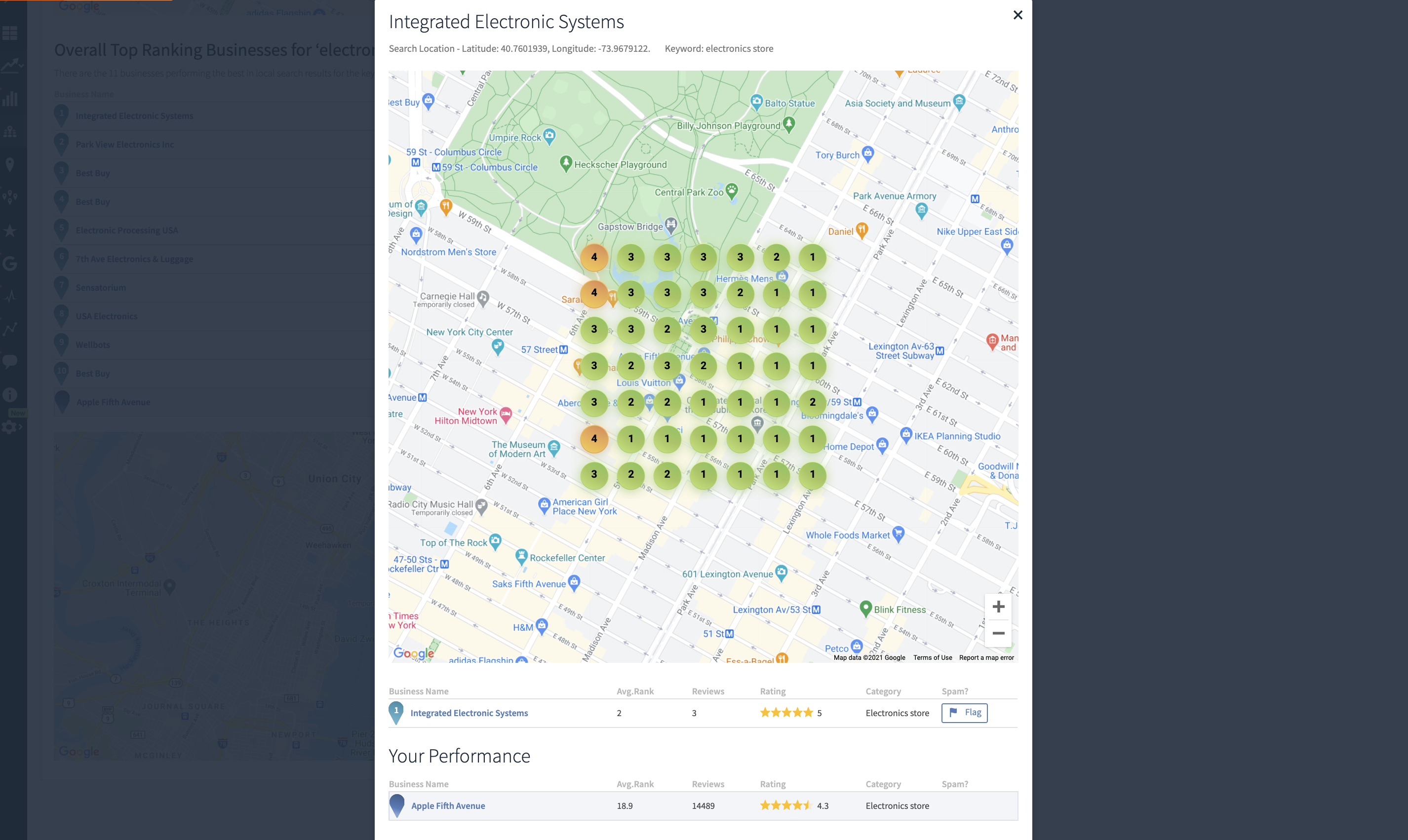Select Electronic Processing USA in background list

(127, 230)
